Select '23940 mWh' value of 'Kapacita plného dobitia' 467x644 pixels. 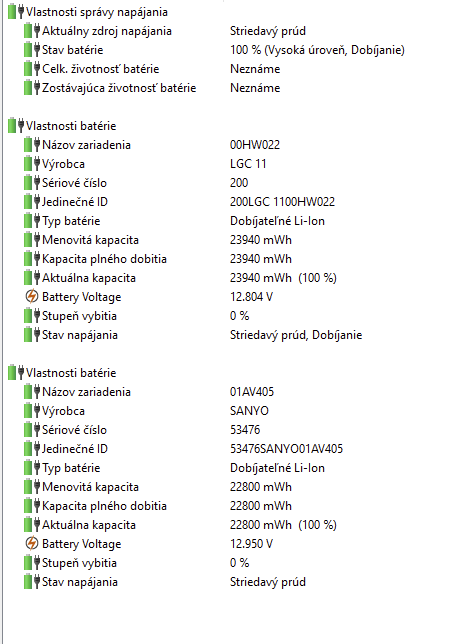click(x=261, y=259)
